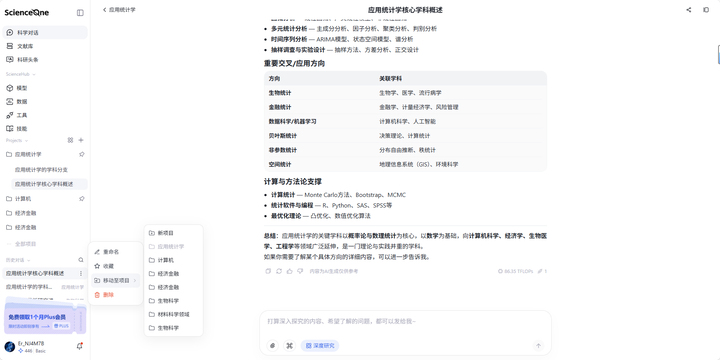
Task: Send the message with the arrow button
Action: coord(538,346)
